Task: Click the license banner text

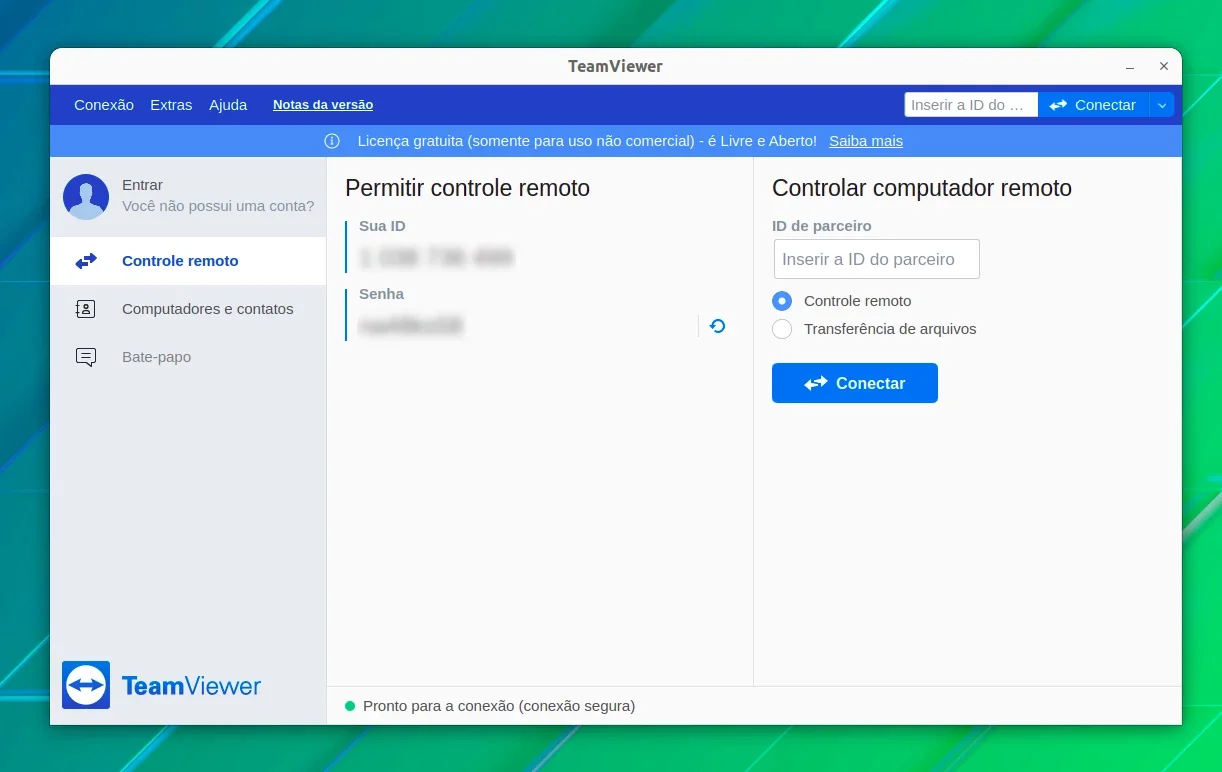Action: pyautogui.click(x=587, y=141)
